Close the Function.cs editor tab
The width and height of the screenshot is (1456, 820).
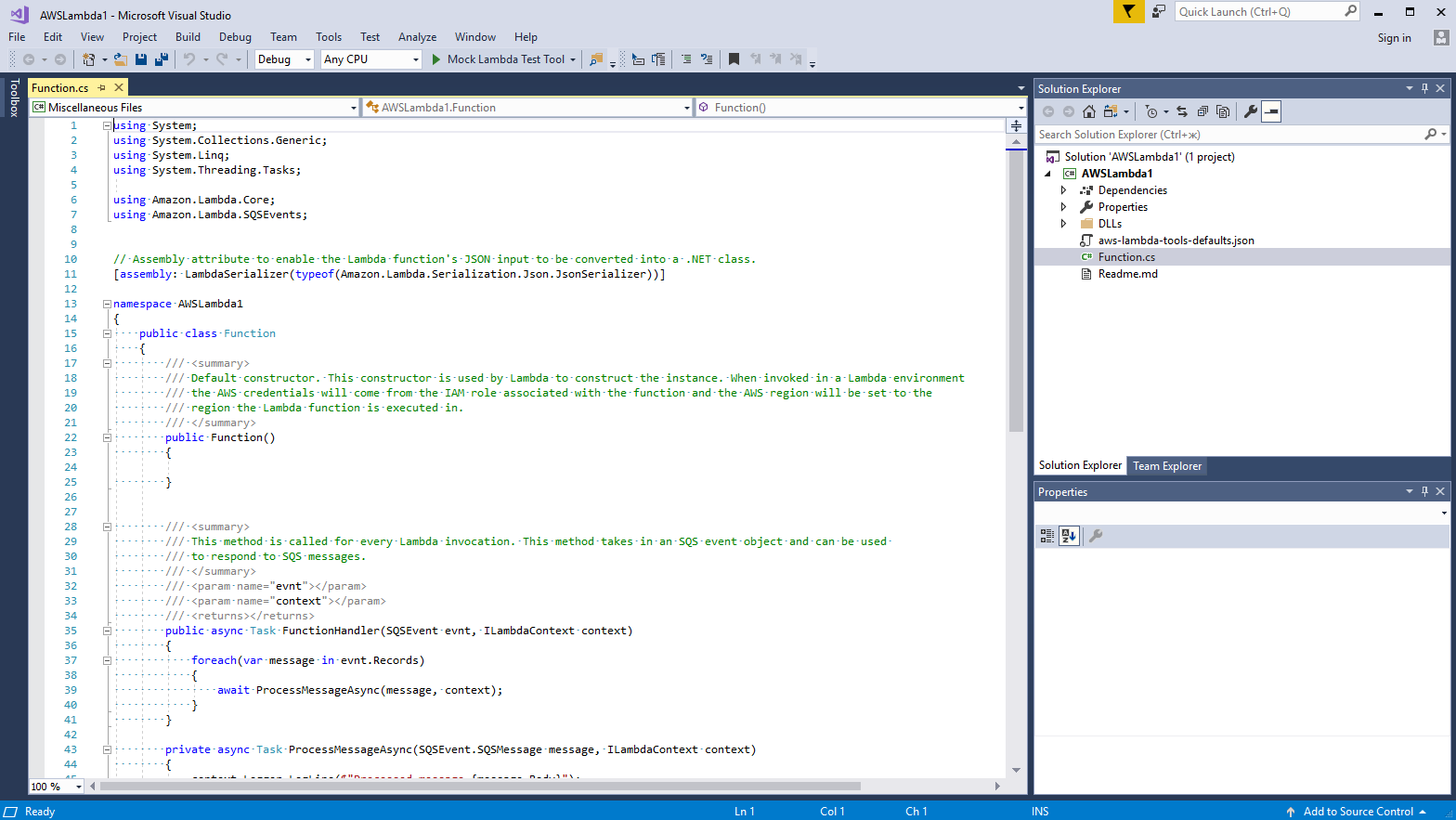119,88
